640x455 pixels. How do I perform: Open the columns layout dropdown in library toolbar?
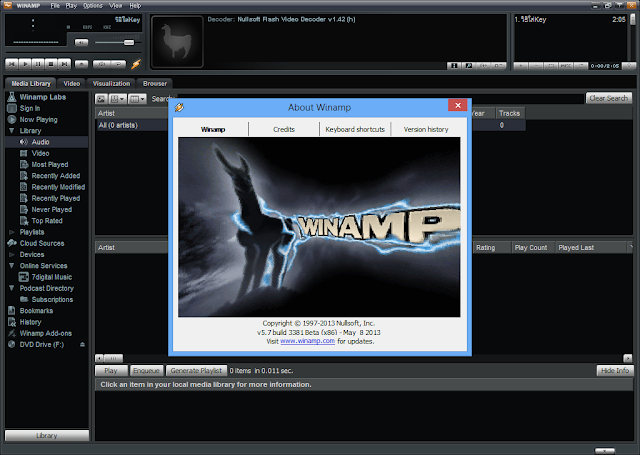pos(137,99)
